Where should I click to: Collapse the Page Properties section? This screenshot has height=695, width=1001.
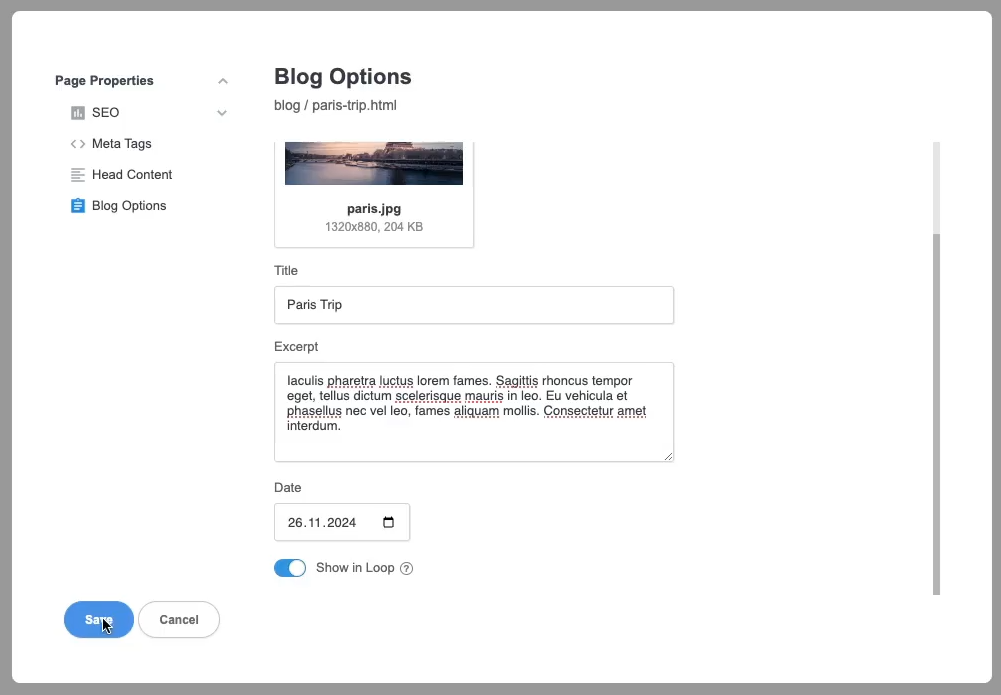(x=222, y=80)
